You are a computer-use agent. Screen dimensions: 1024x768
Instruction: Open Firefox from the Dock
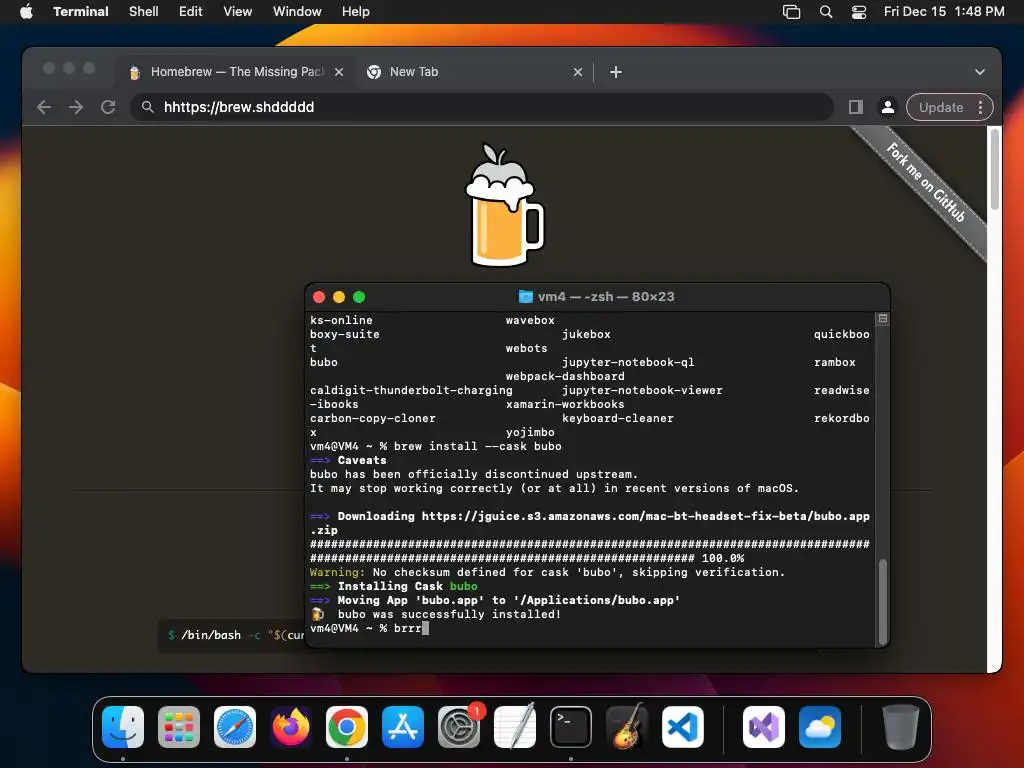click(291, 727)
